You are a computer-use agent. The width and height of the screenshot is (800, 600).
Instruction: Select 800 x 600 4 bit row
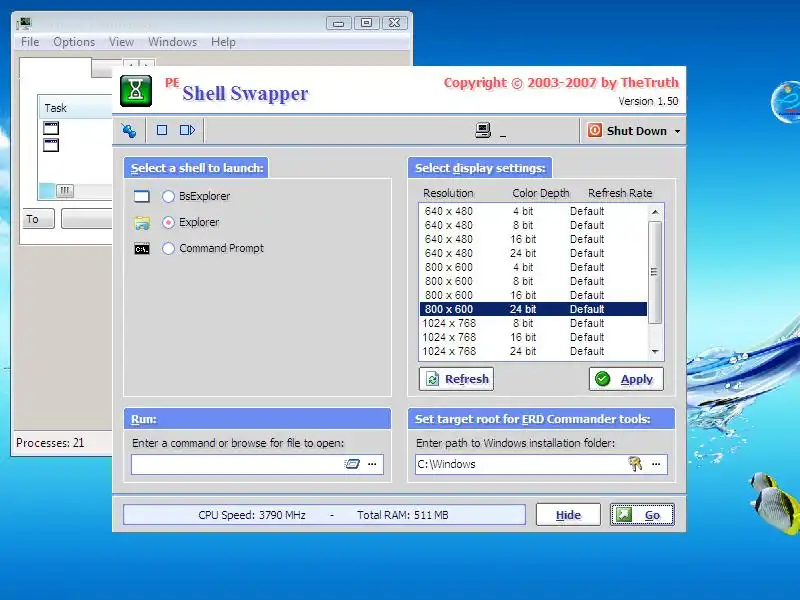click(x=533, y=267)
